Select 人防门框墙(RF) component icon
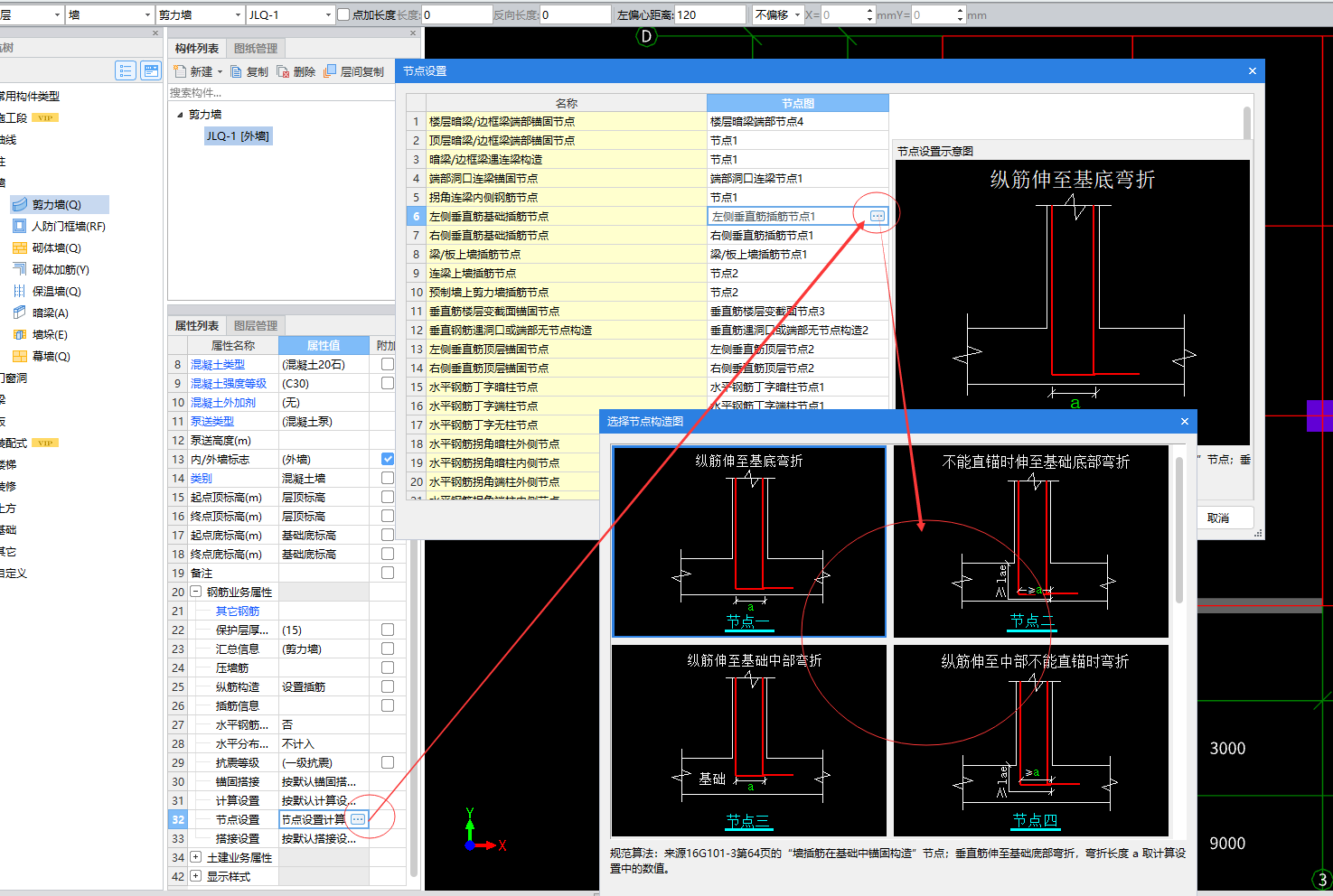The width and height of the screenshot is (1333, 896). [x=19, y=227]
